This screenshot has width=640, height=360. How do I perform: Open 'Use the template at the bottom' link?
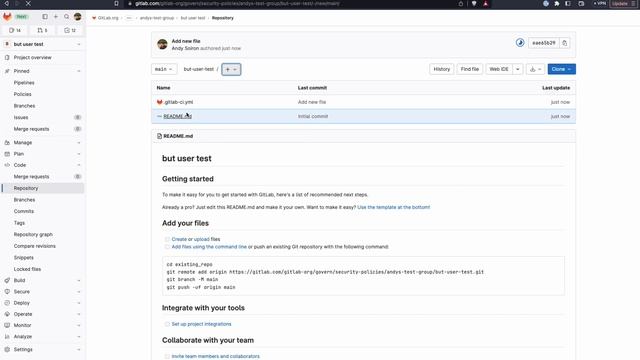(x=393, y=207)
